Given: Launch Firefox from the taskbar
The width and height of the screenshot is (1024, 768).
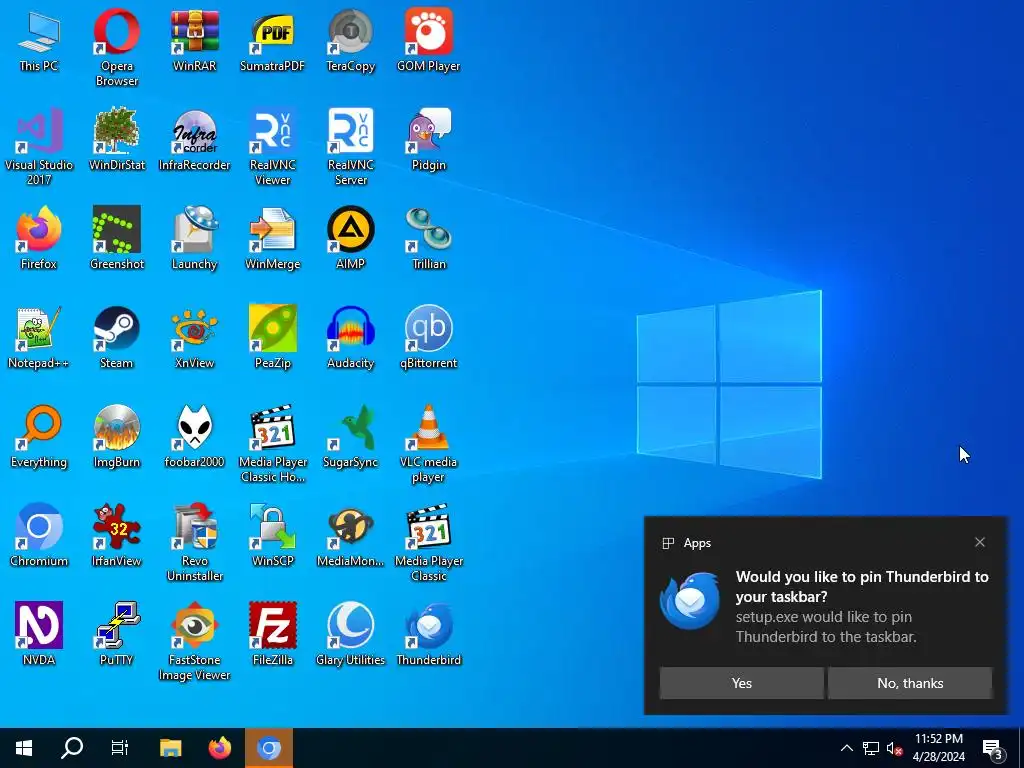Looking at the screenshot, I should (219, 748).
